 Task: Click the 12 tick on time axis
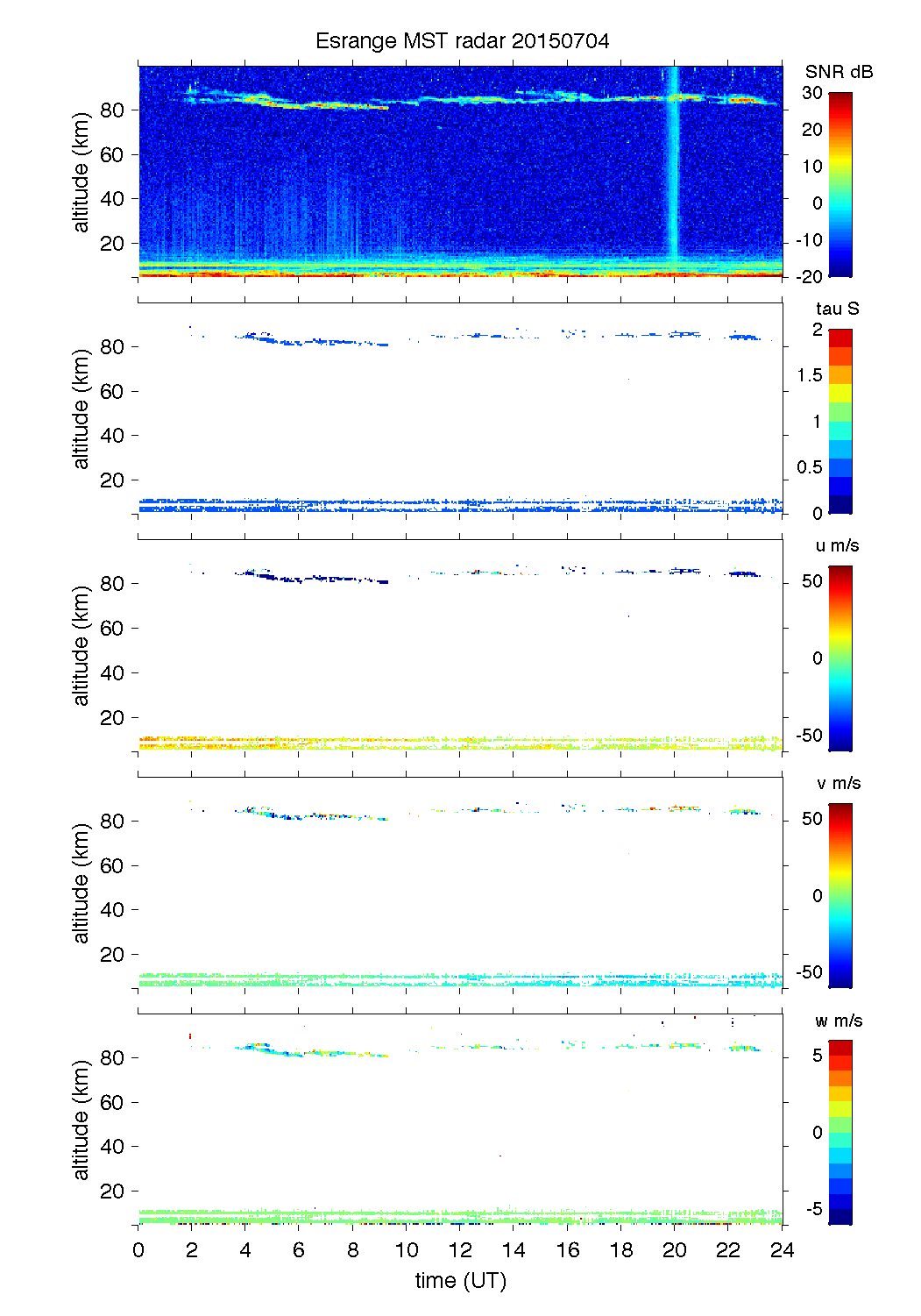click(x=460, y=1250)
